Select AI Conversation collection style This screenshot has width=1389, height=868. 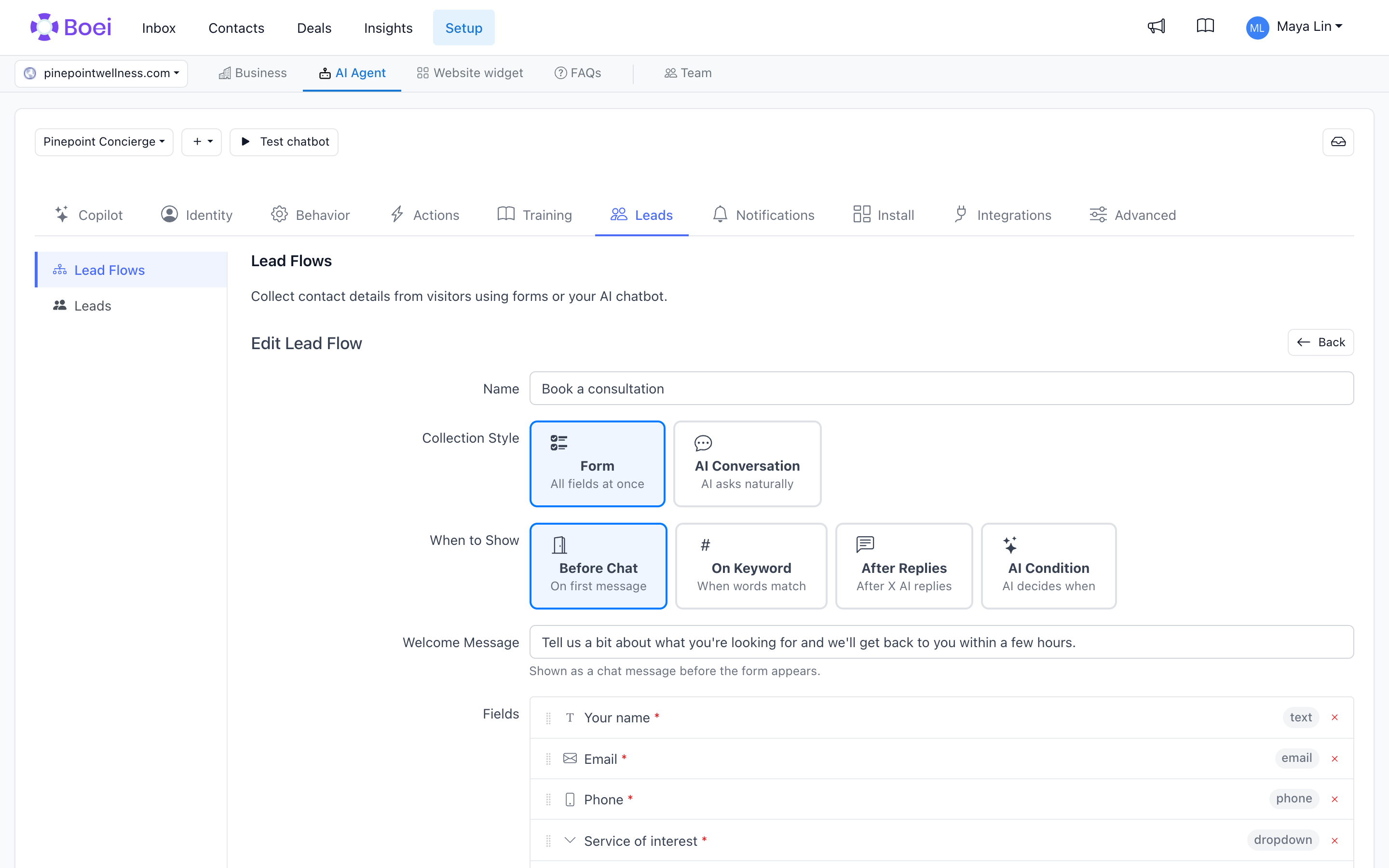click(747, 464)
